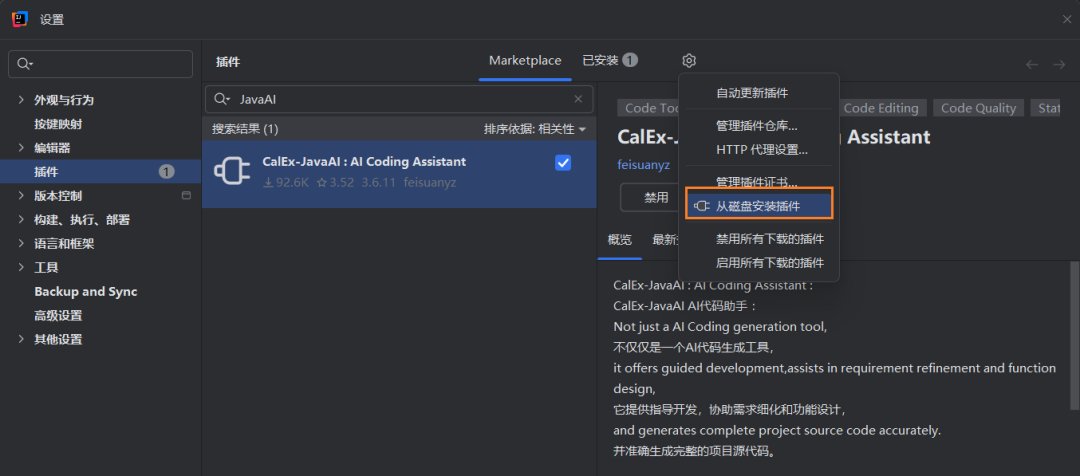The width and height of the screenshot is (1080, 476).
Task: Clear the JavaAI search with the X icon
Action: pos(579,99)
